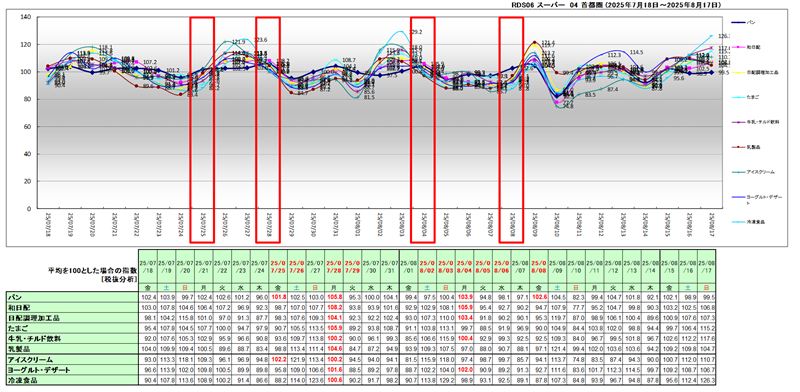This screenshot has width=800, height=392.
Task: Click the 119.7 cell in the 日配調理加工品 row
Action: (x=557, y=317)
